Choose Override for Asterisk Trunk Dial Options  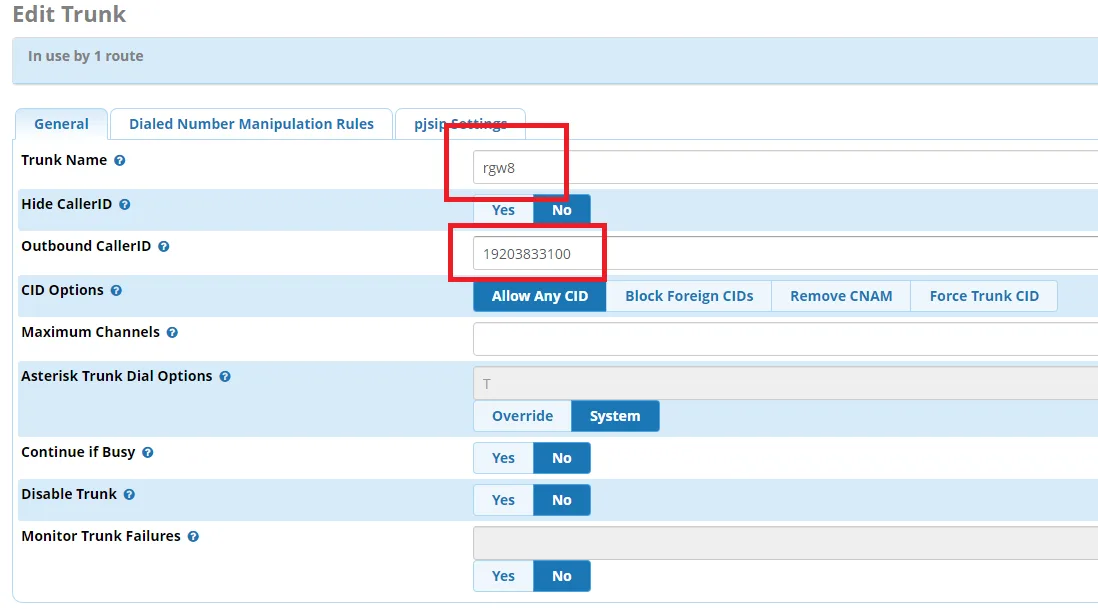522,416
